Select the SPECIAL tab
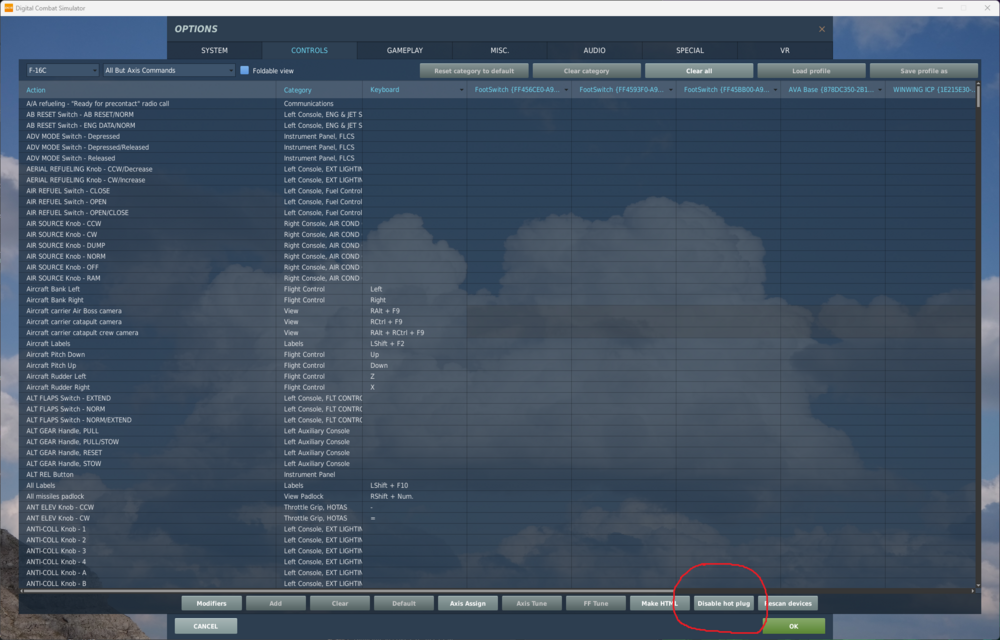Image resolution: width=1000 pixels, height=640 pixels. (x=689, y=49)
